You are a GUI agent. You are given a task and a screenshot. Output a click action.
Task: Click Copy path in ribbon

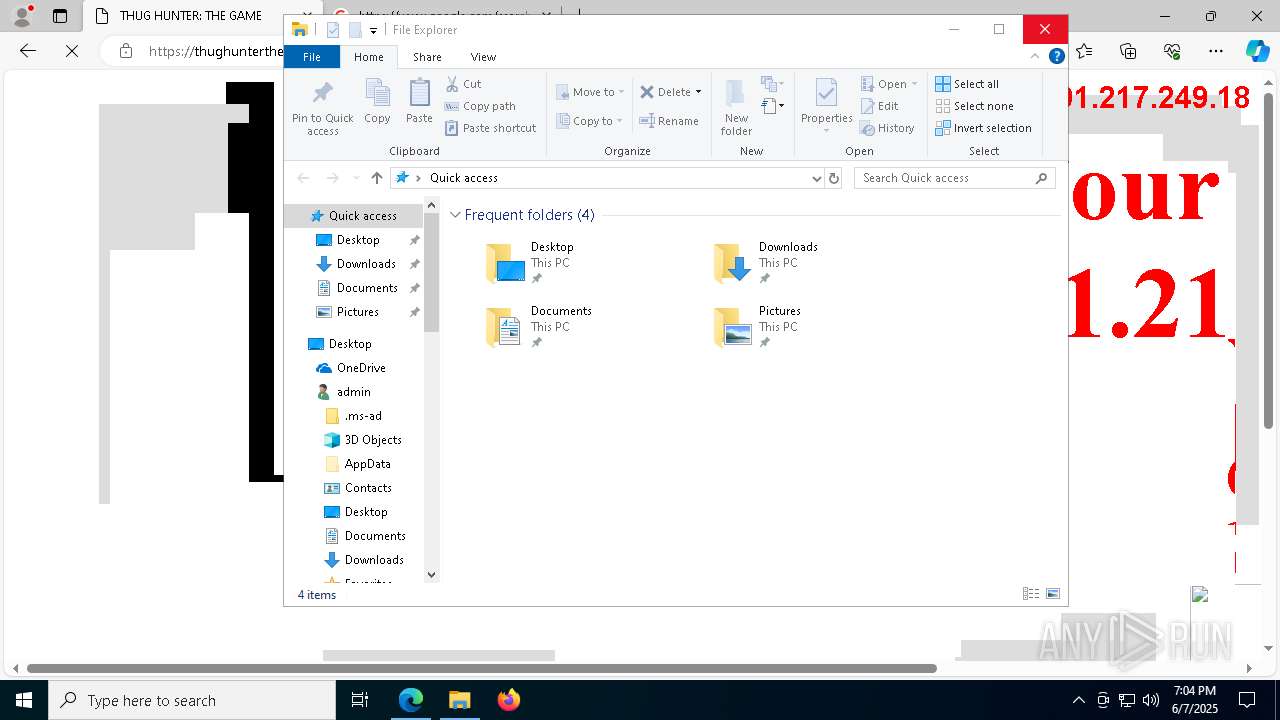click(480, 106)
